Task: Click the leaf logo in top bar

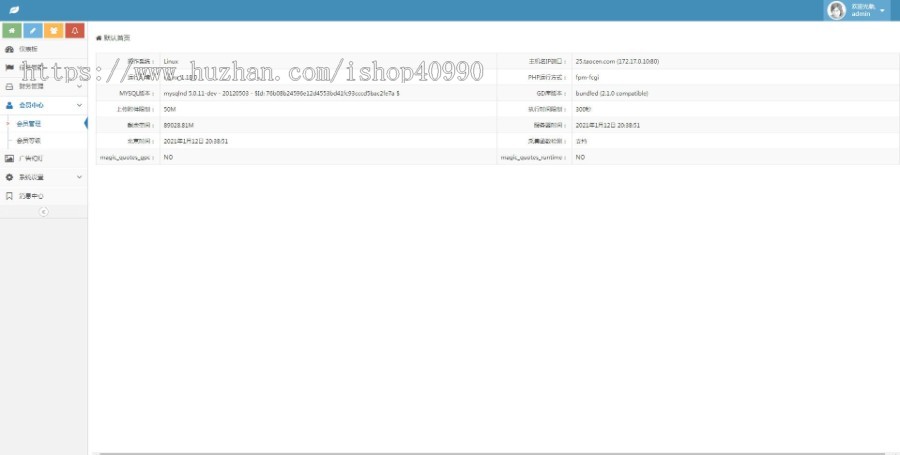Action: pos(14,10)
